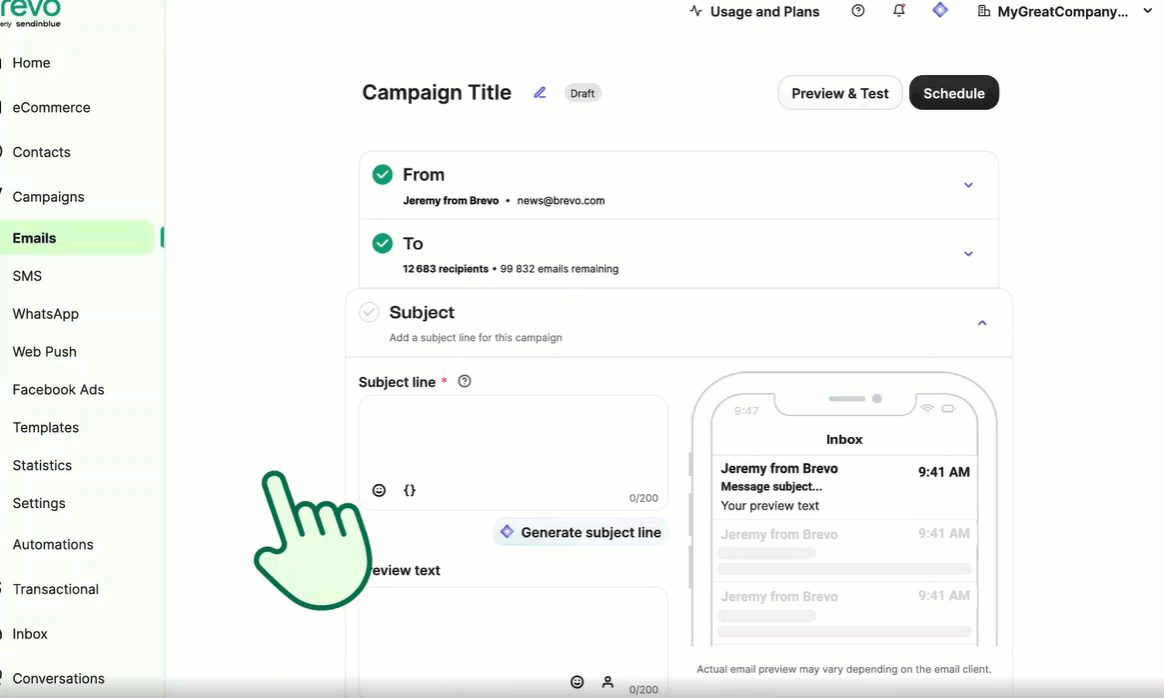Open eCommerce in the sidebar
Screen dimensions: 1164x698
pos(51,108)
